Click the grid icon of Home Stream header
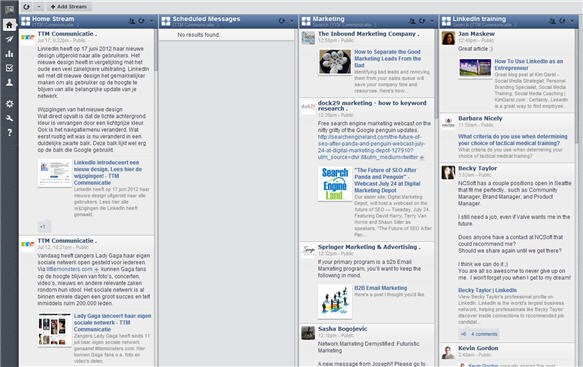 point(26,21)
